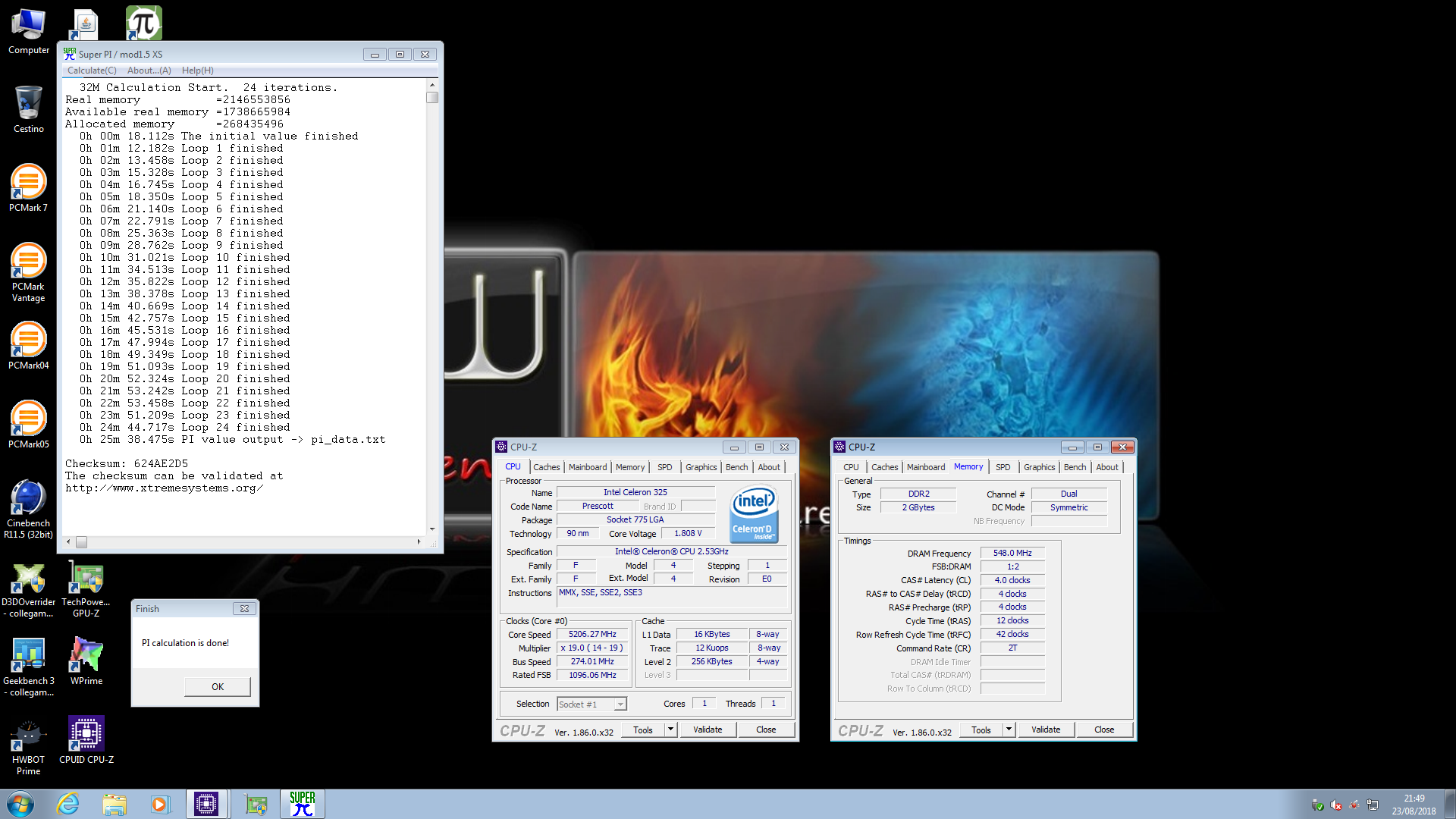Select the TechPowerUp GPU-Z shortcut

[86, 591]
